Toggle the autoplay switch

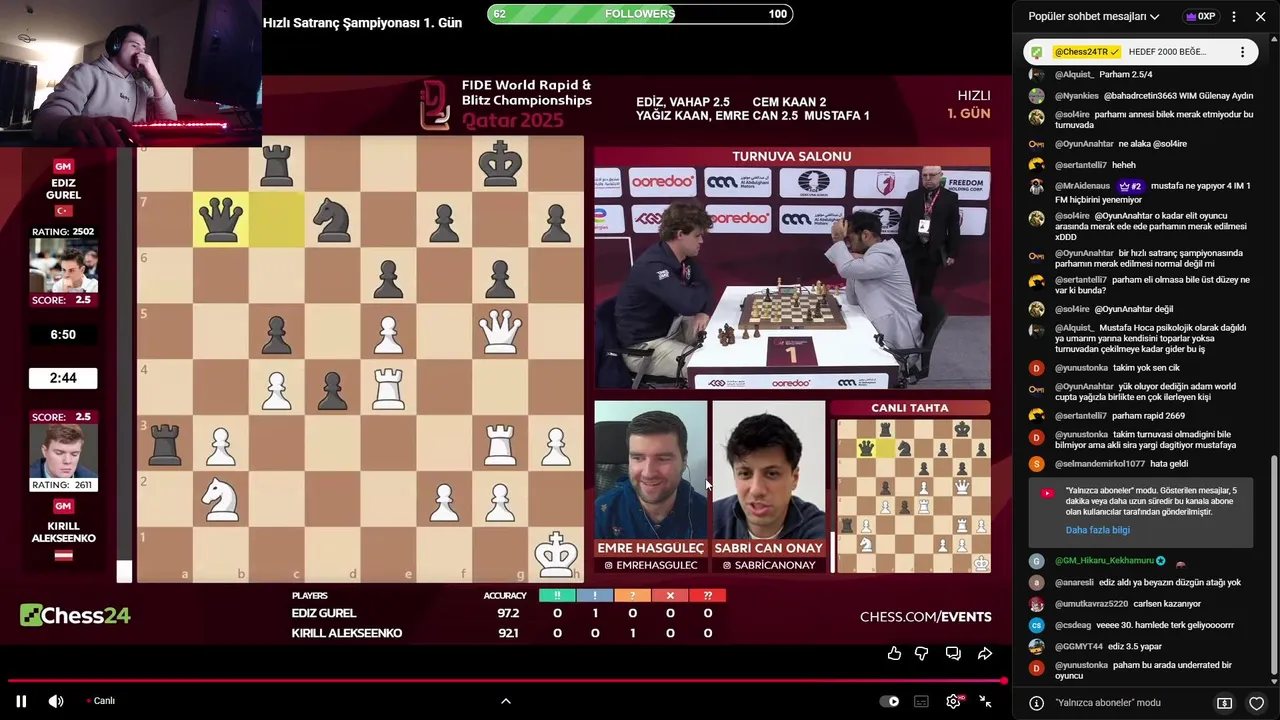[x=889, y=702]
